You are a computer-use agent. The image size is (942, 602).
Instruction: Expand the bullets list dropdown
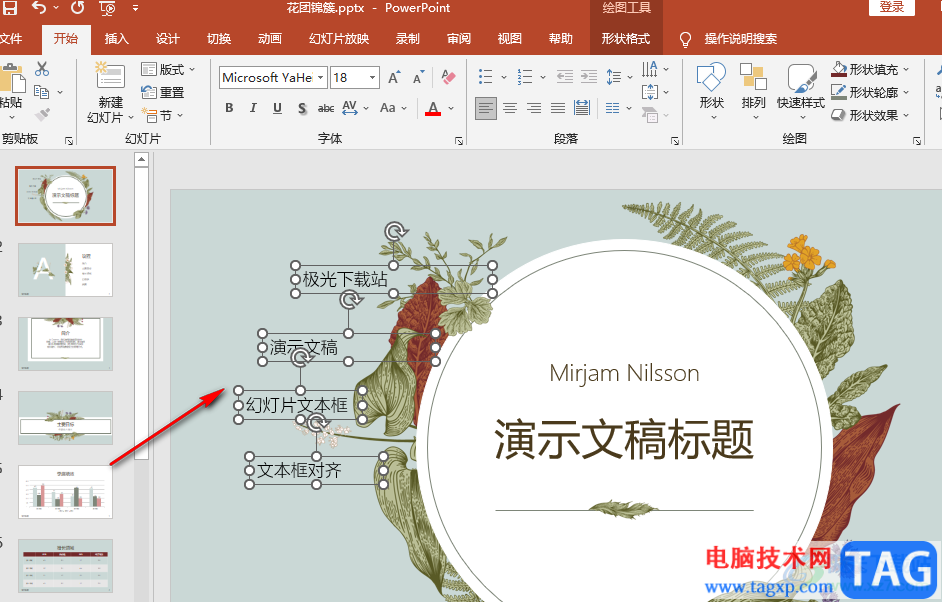[x=503, y=77]
